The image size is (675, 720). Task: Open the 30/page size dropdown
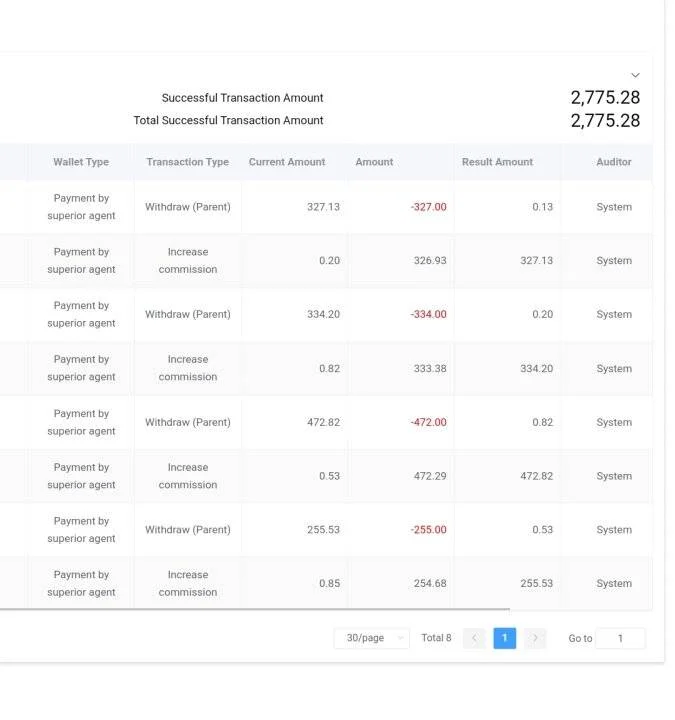click(371, 638)
